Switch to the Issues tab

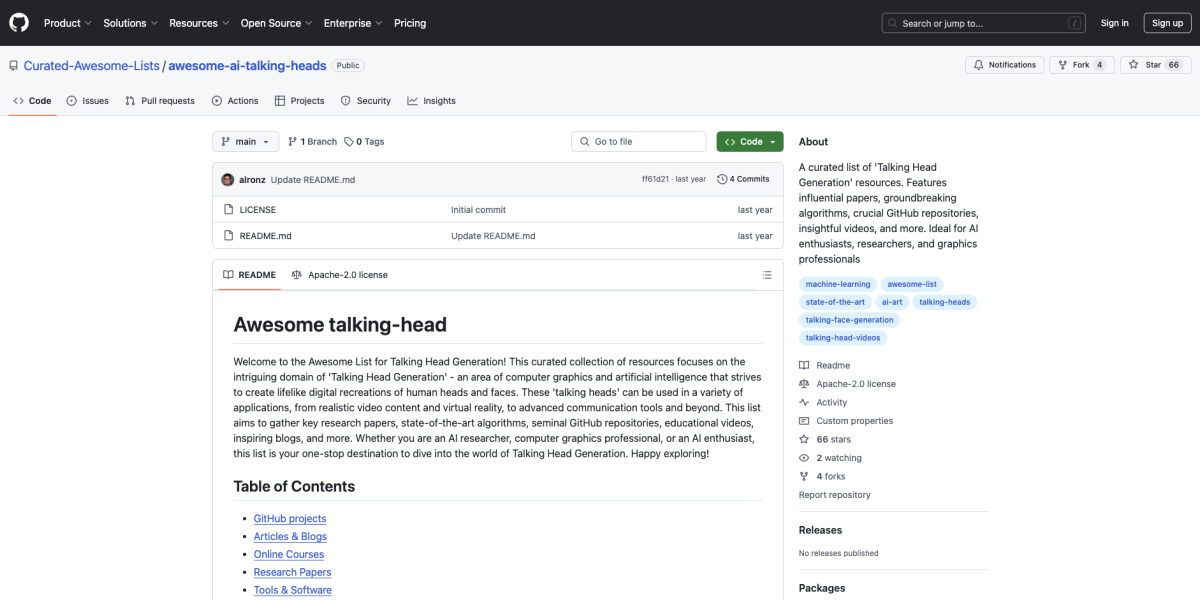(x=88, y=101)
